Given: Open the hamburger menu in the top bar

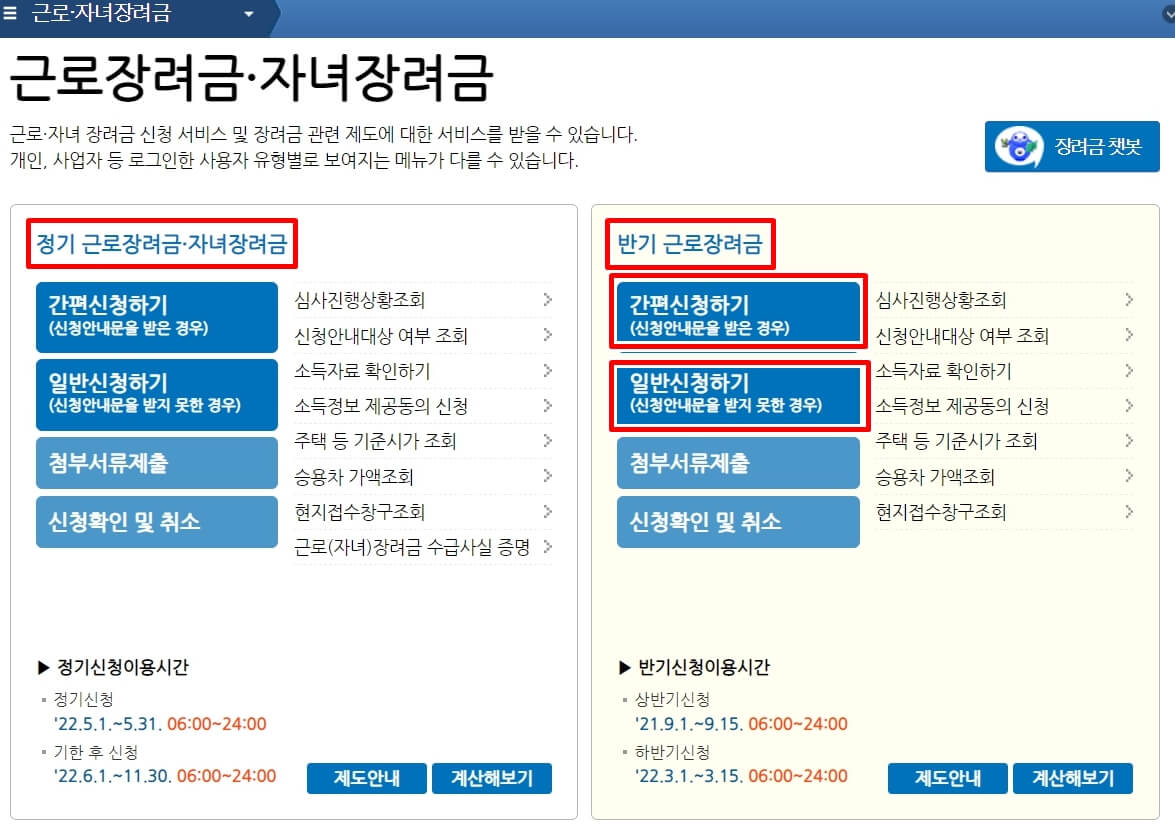Looking at the screenshot, I should pyautogui.click(x=11, y=15).
